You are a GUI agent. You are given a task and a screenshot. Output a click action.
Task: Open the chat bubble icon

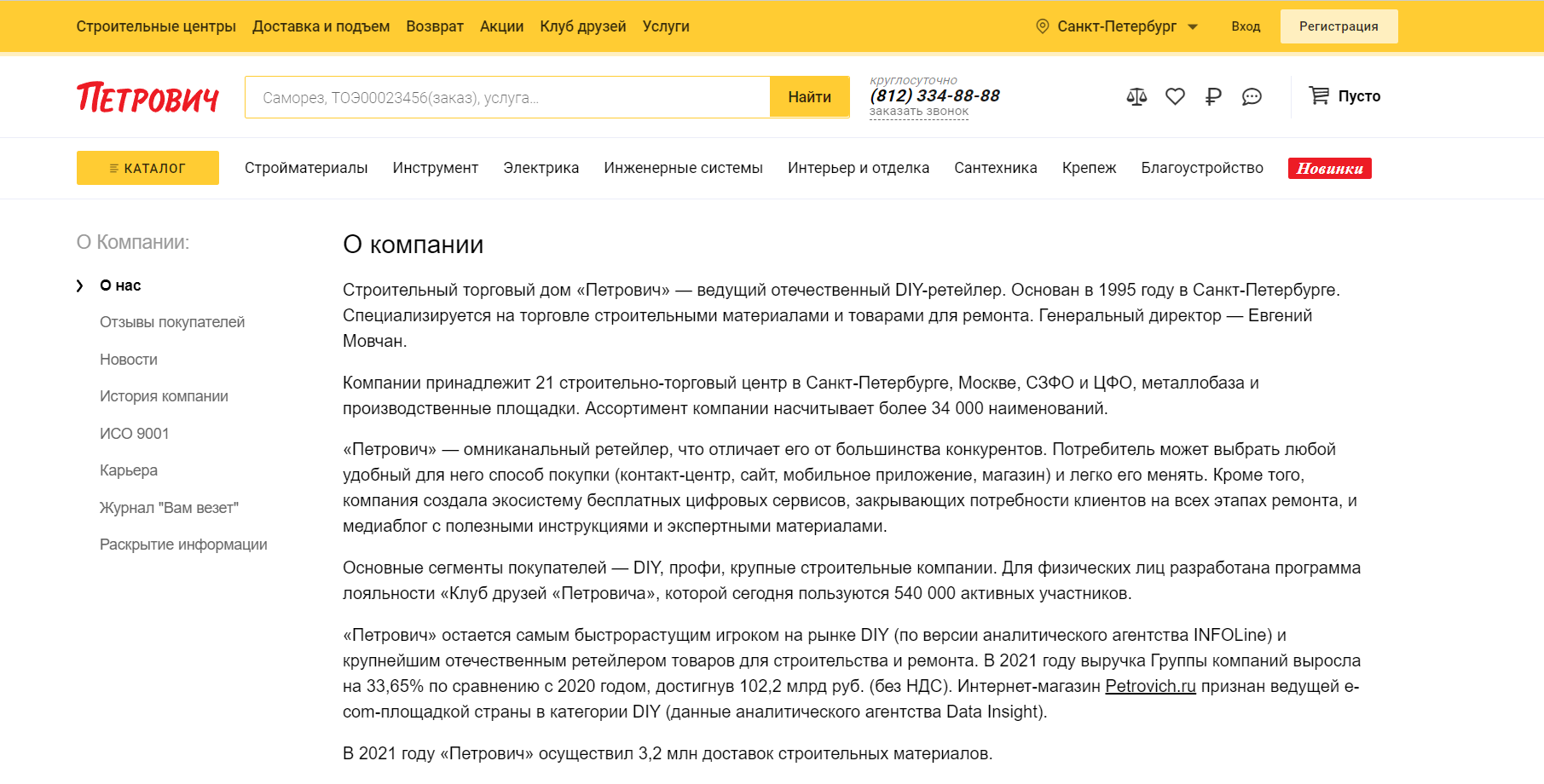click(x=1252, y=96)
